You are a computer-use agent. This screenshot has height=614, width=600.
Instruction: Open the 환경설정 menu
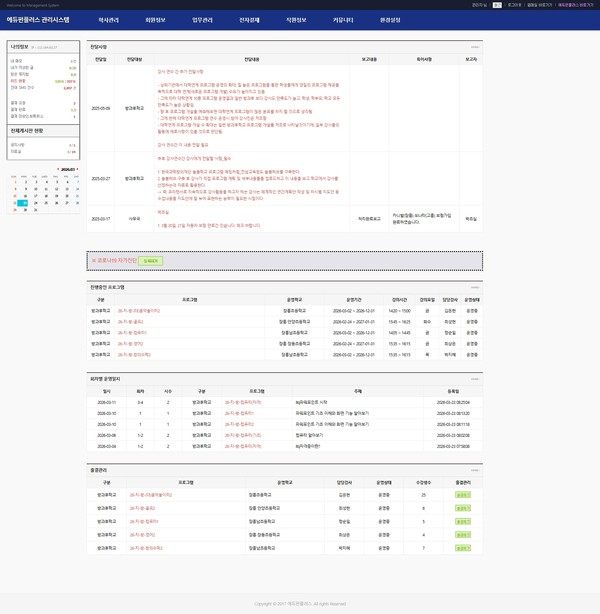point(390,20)
